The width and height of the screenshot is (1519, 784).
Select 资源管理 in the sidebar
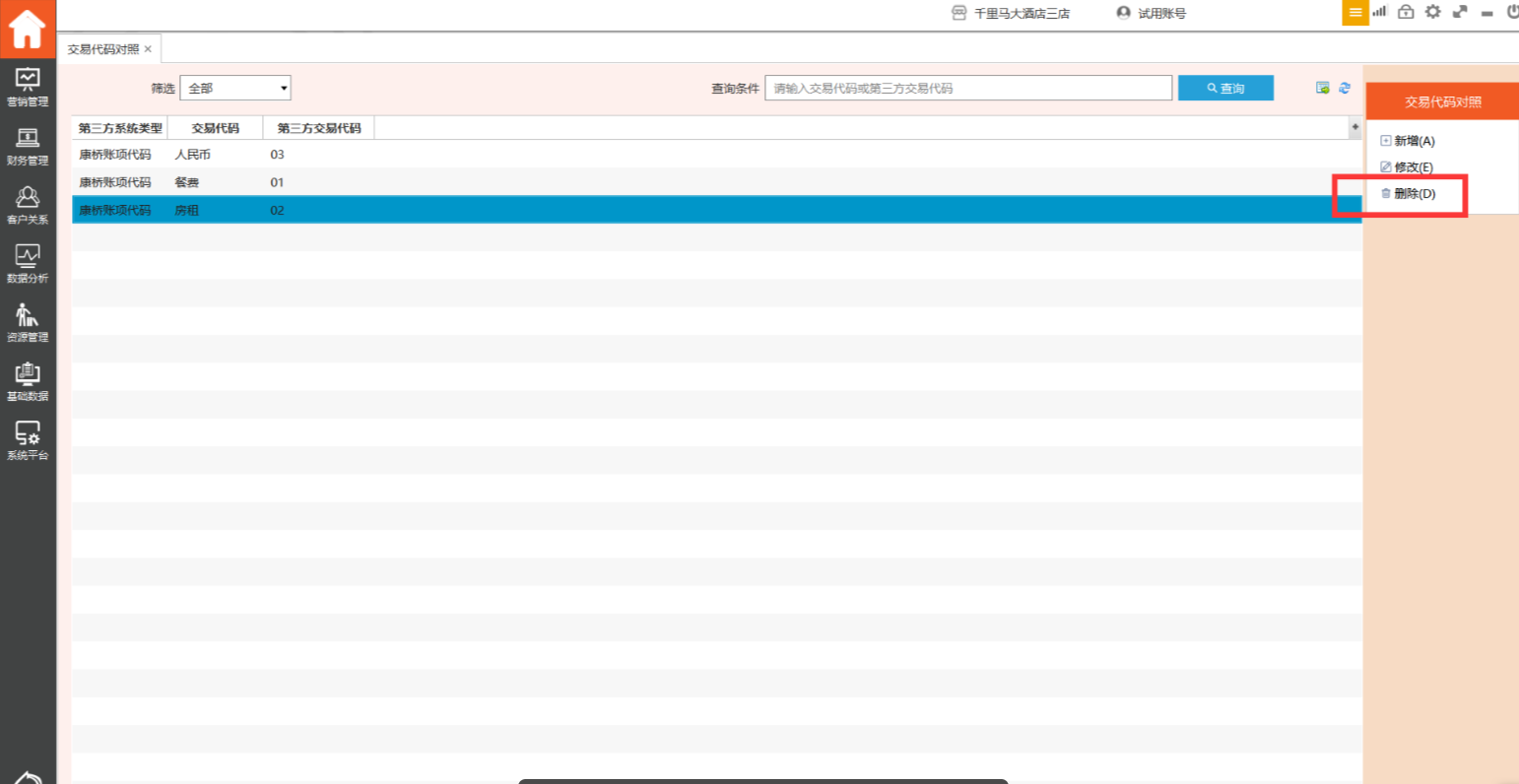tap(28, 323)
